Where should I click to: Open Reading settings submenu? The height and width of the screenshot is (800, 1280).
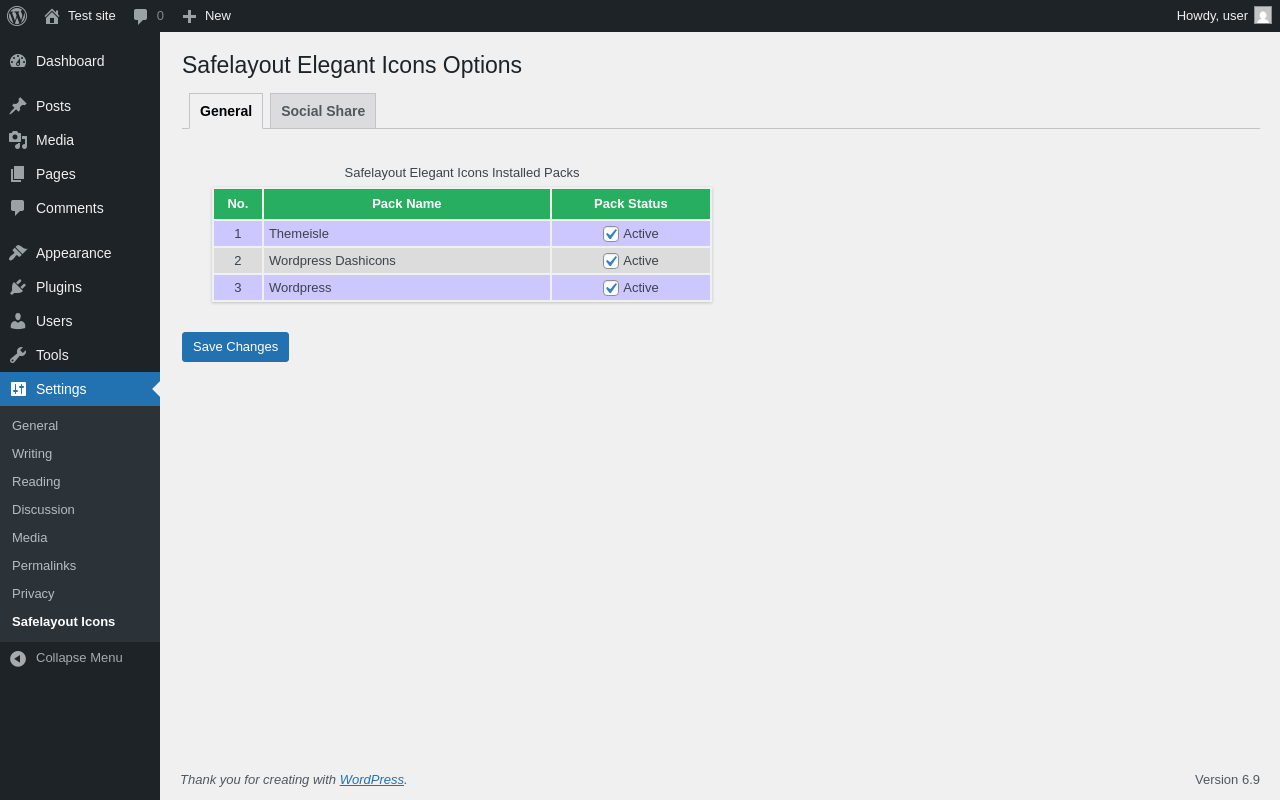(36, 482)
